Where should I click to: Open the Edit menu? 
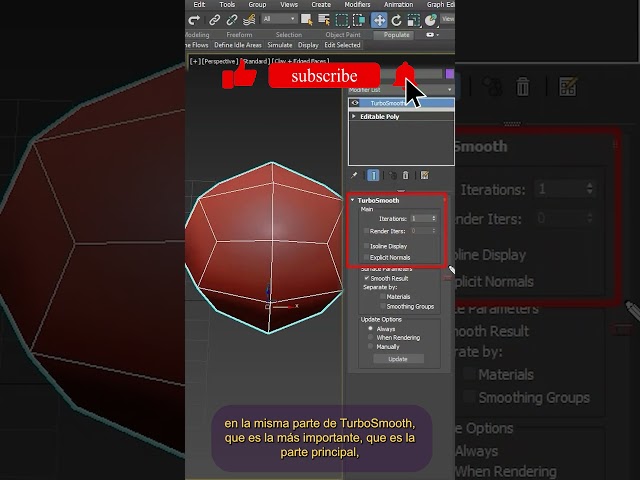coord(199,4)
